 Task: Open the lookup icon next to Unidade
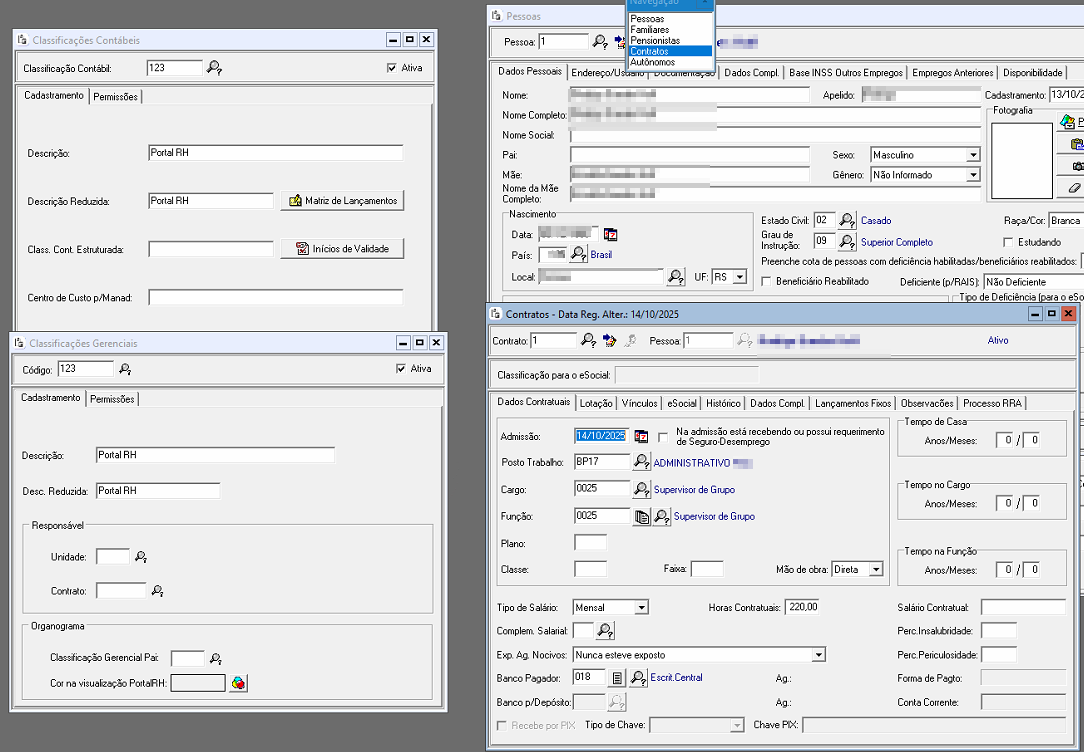[141, 557]
